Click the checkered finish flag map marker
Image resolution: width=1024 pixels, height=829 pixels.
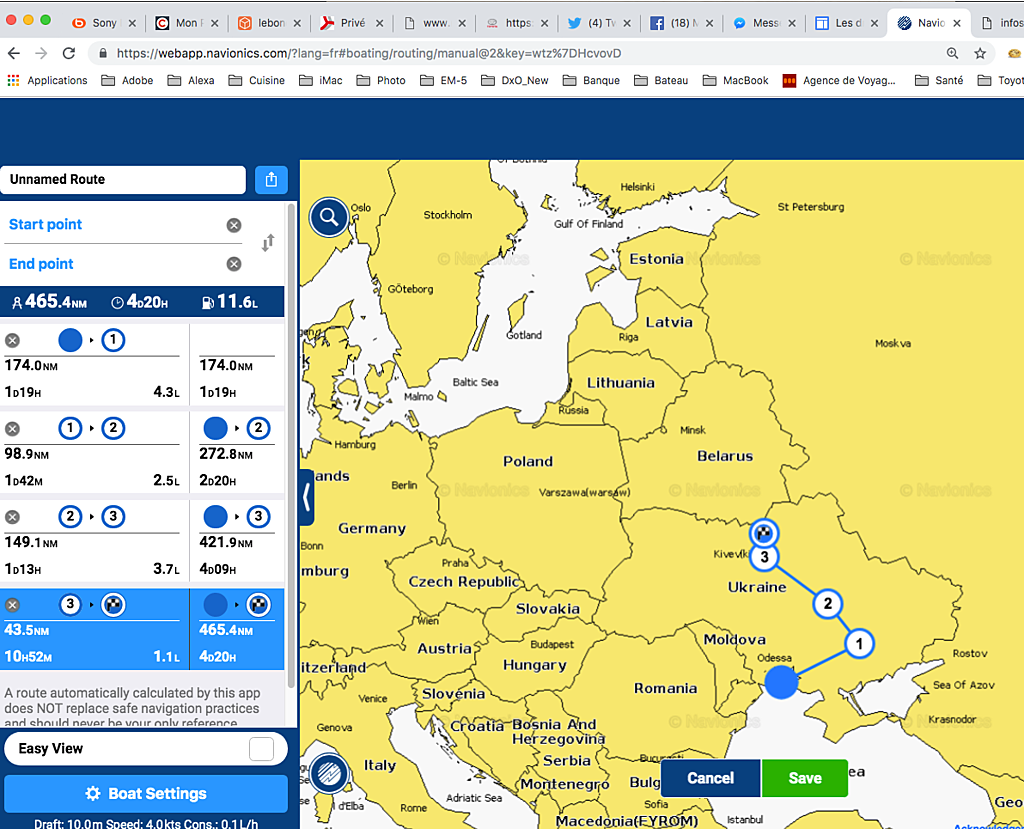pos(764,533)
